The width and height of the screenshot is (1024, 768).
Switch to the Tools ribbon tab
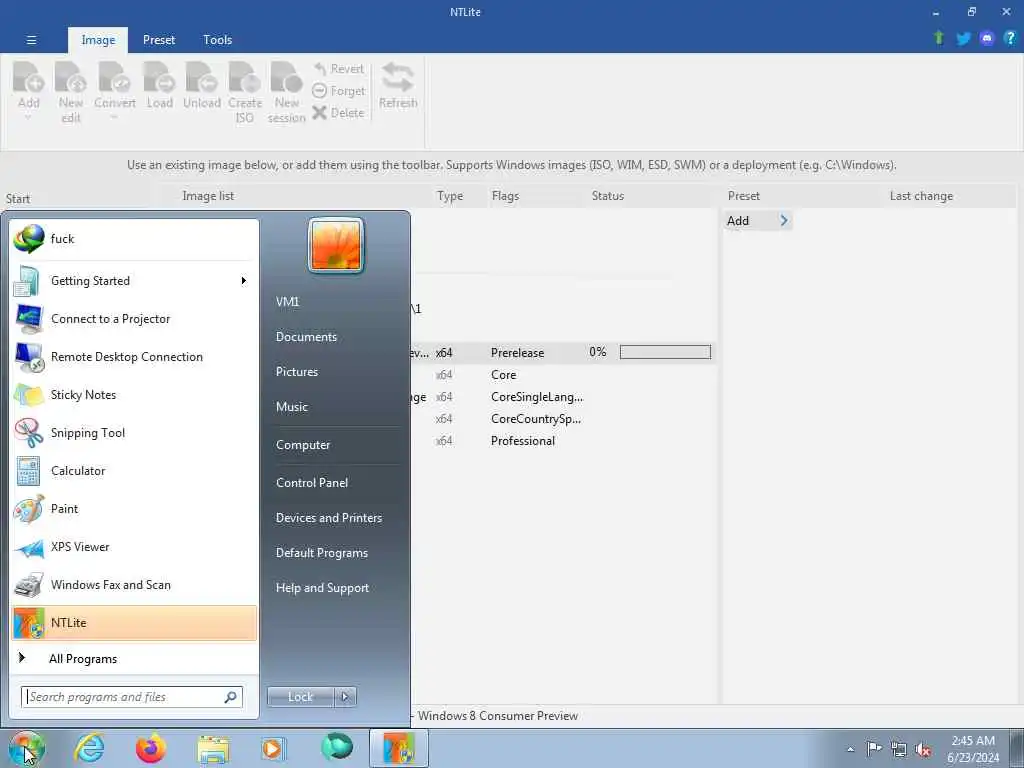click(217, 40)
